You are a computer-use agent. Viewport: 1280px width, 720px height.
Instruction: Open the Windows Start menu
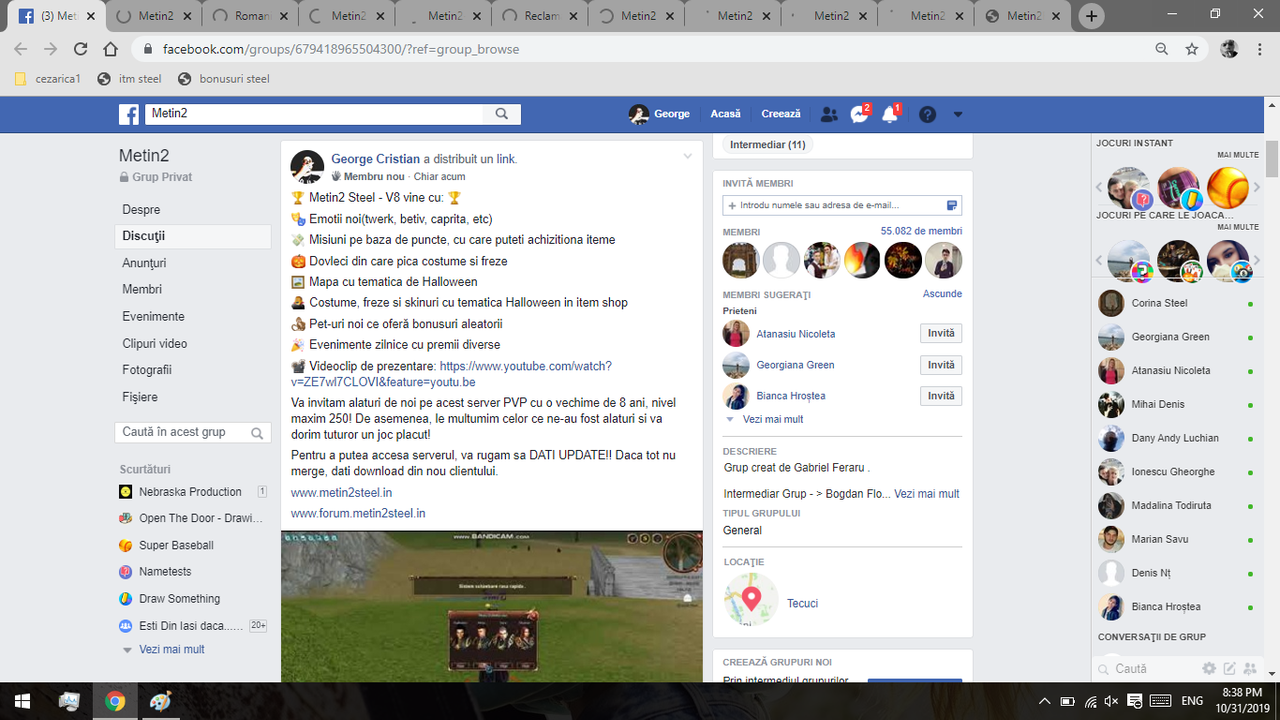pos(22,700)
